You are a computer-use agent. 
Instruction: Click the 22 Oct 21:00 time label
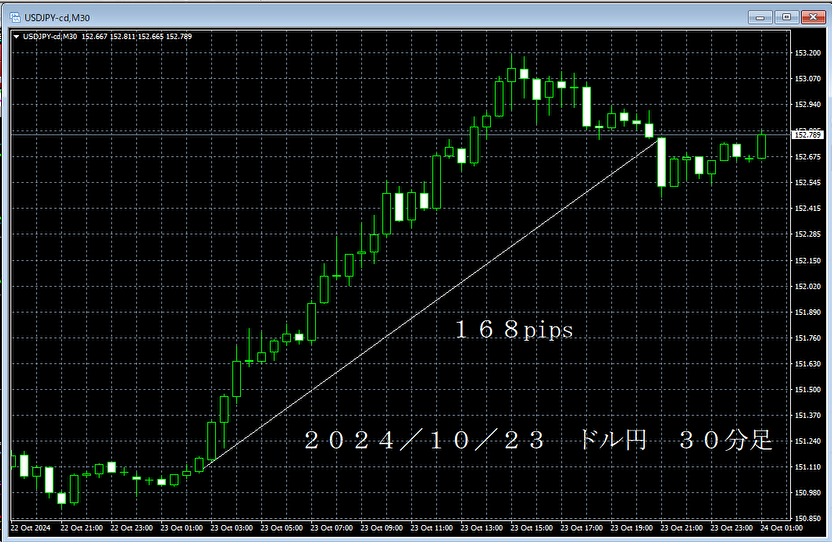[x=82, y=528]
